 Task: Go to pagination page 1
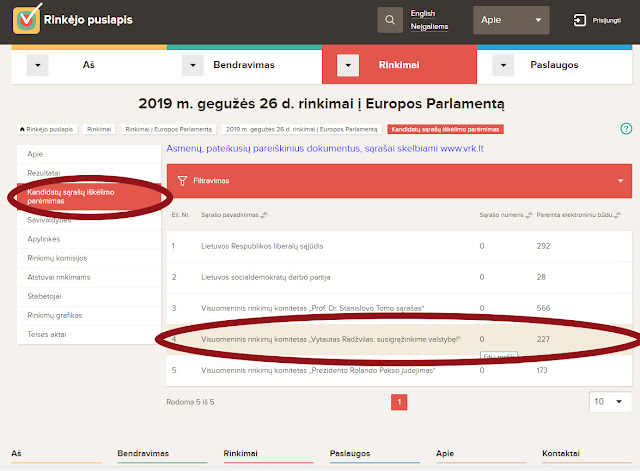399,402
